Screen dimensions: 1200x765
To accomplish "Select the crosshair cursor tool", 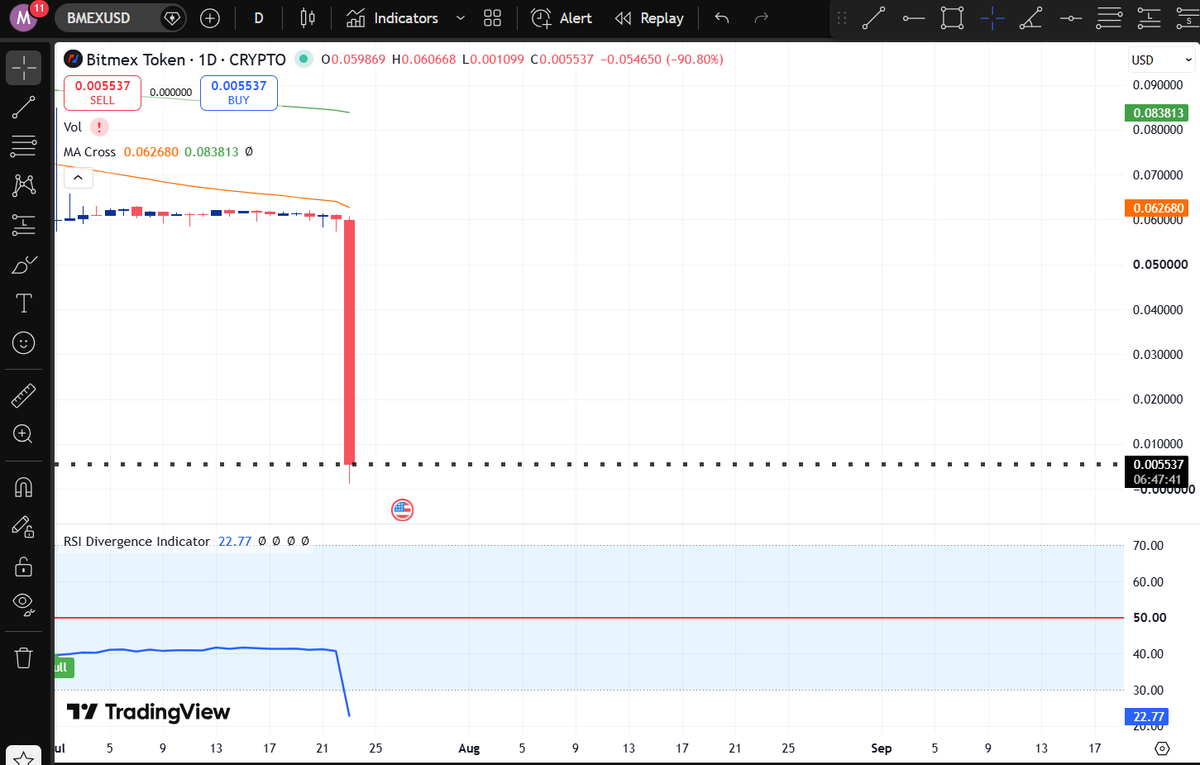I will point(24,67).
